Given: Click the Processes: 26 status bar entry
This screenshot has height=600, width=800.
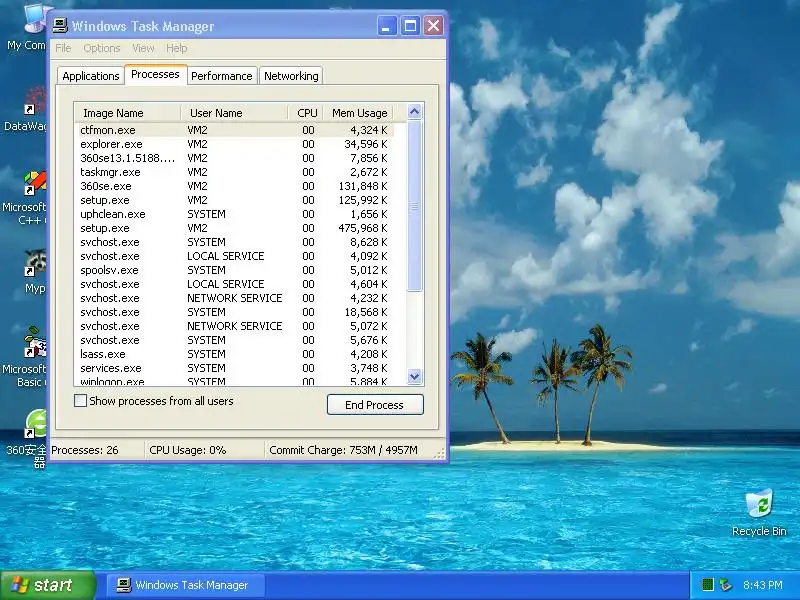Looking at the screenshot, I should [x=96, y=450].
